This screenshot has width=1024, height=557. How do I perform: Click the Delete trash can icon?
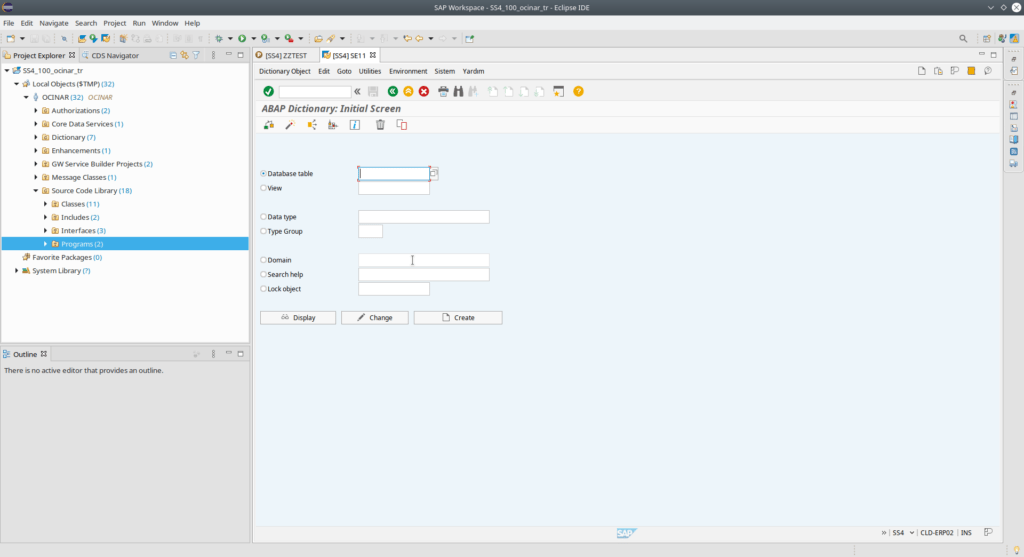coord(380,125)
